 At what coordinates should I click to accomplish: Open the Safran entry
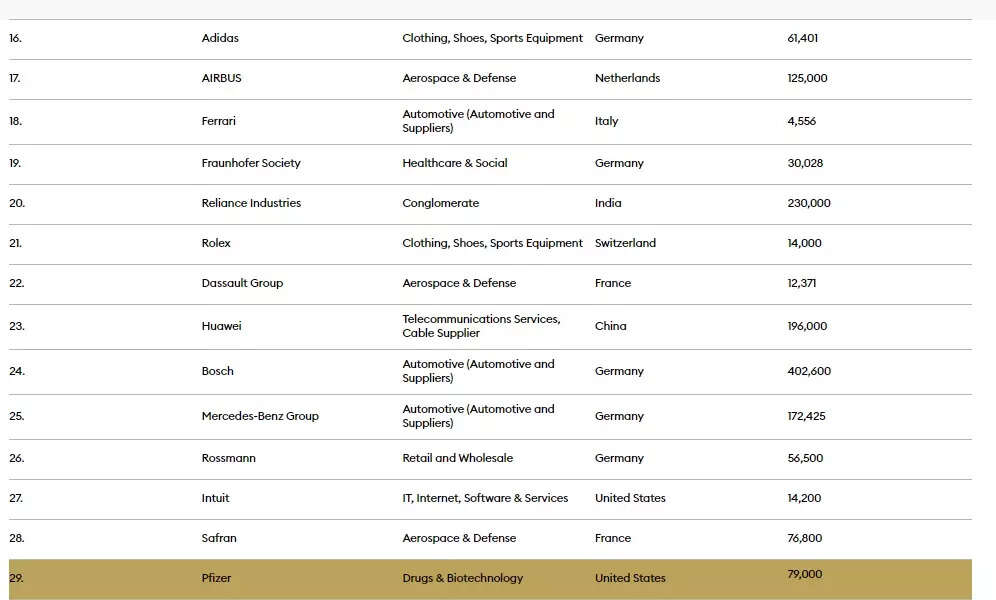219,538
